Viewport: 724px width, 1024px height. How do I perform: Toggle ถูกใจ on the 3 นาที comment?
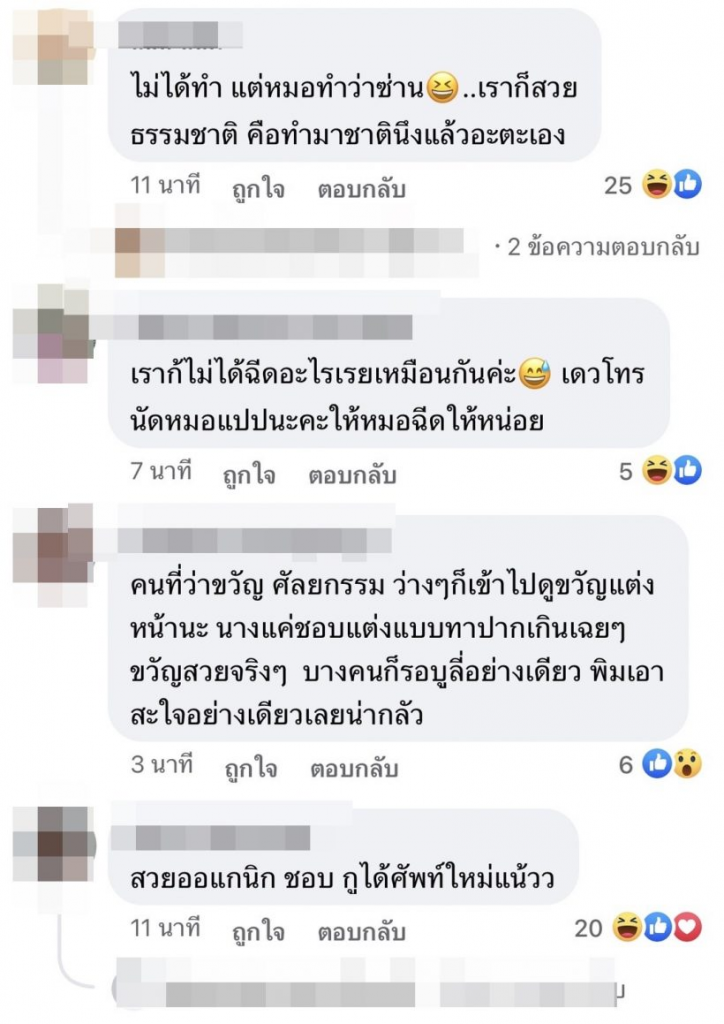tap(251, 768)
